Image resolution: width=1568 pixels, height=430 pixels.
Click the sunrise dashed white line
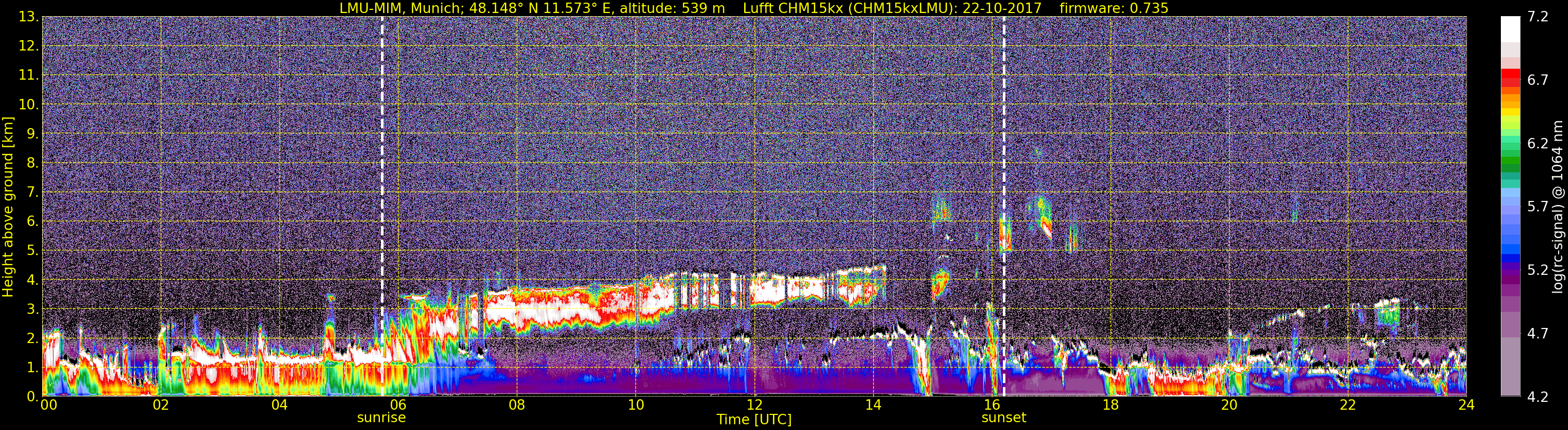(x=383, y=206)
